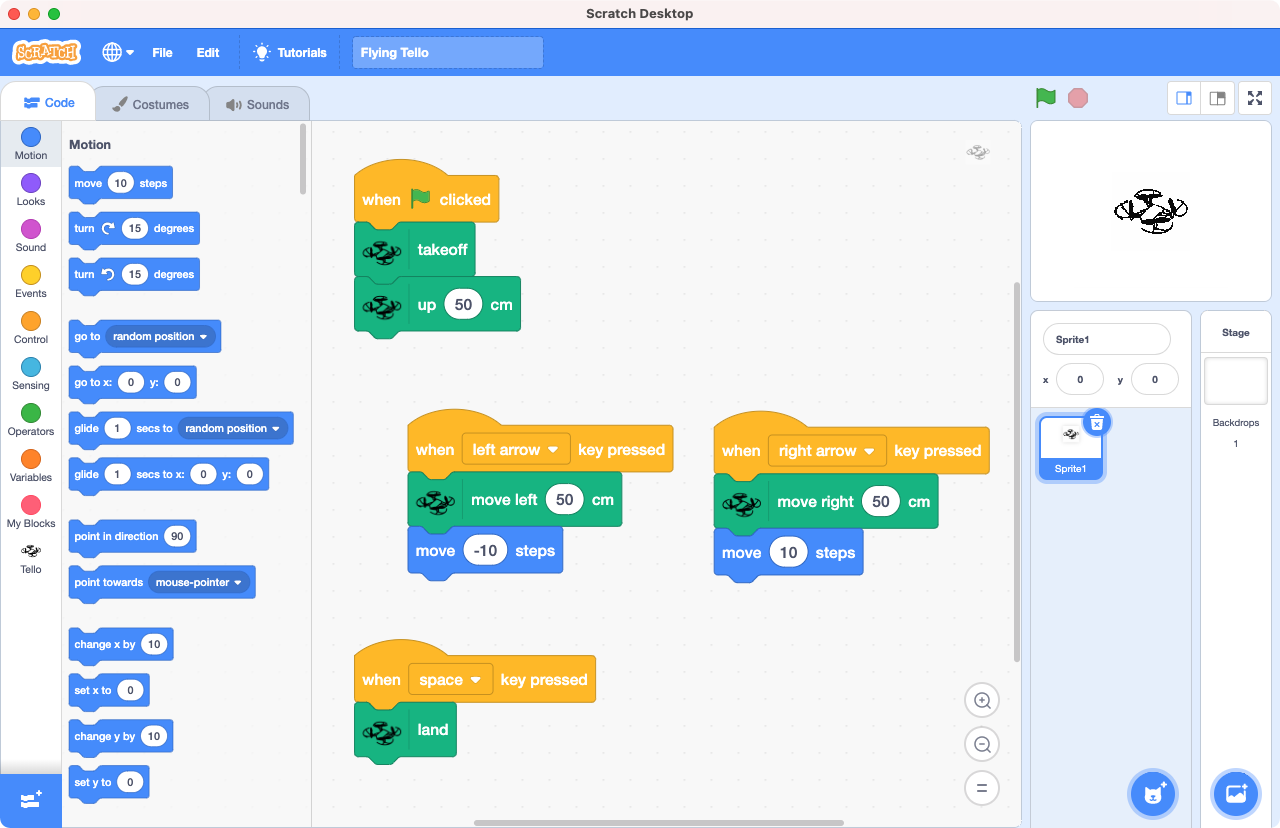
Task: Enter full screen stage mode
Action: point(1255,98)
